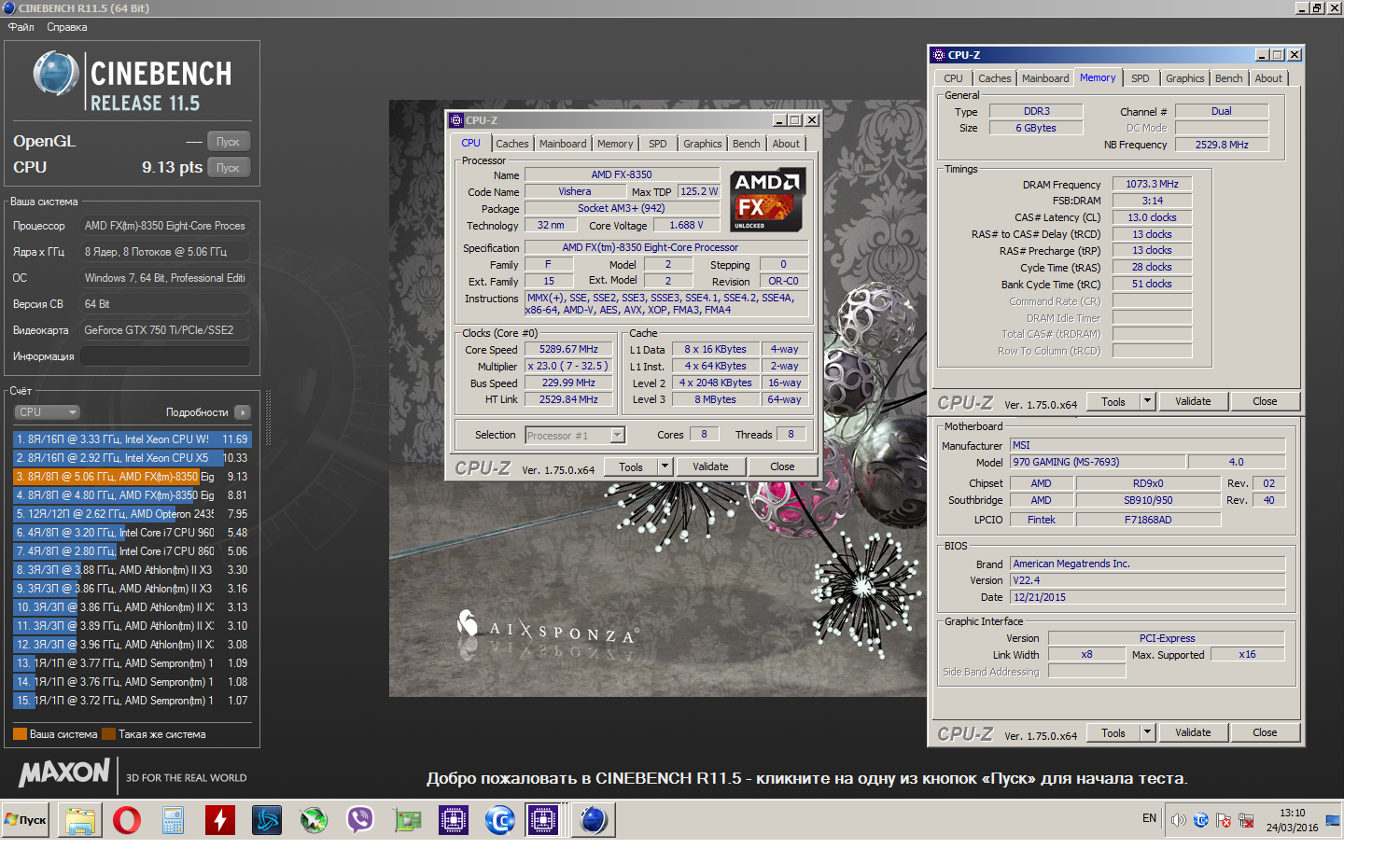Switch to Bench tab in CPU-Z processor window
Screen dimensions: 1400x863
747,144
